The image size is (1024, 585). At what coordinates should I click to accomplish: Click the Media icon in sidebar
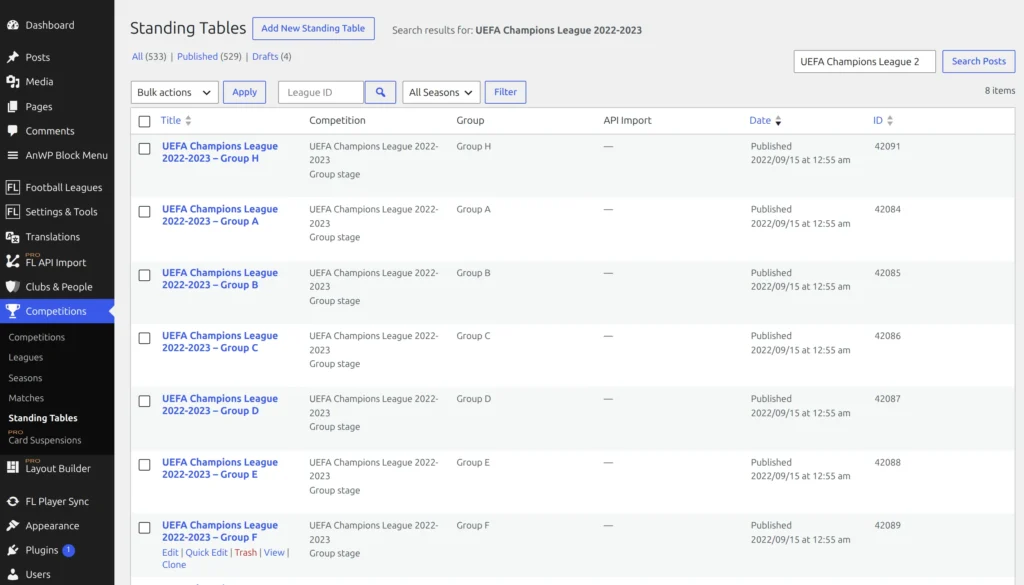[12, 82]
